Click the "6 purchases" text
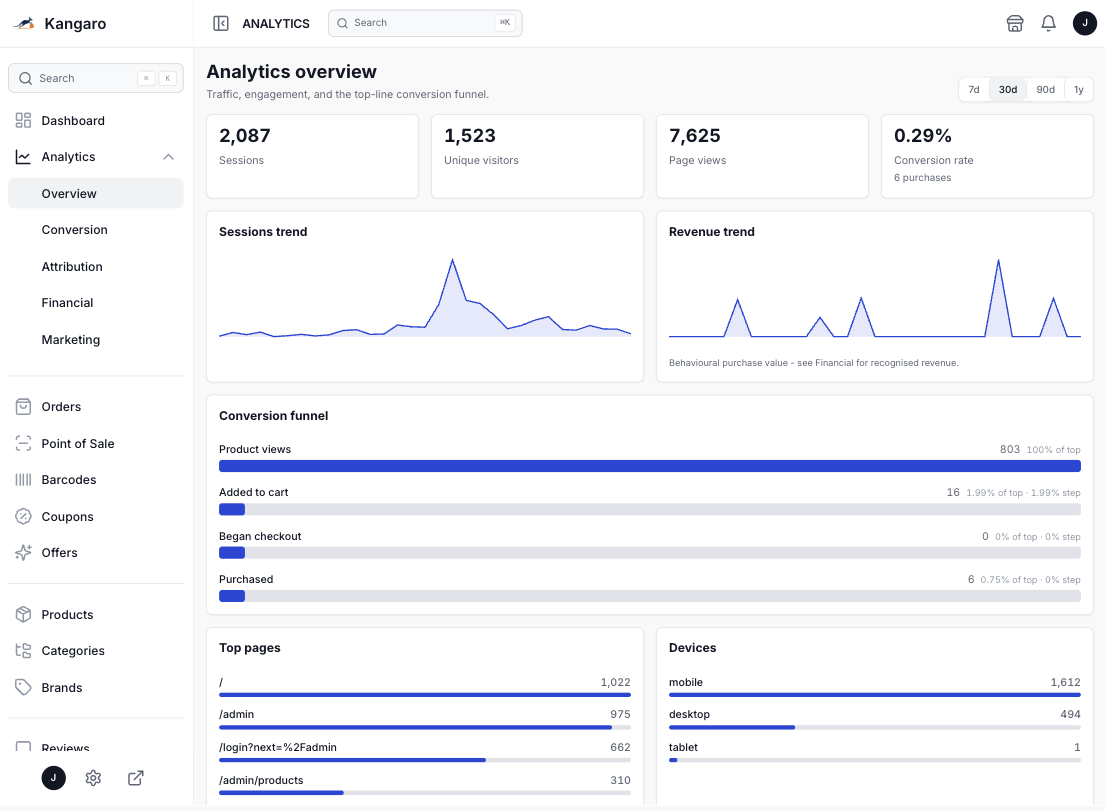This screenshot has height=811, width=1105. click(922, 178)
